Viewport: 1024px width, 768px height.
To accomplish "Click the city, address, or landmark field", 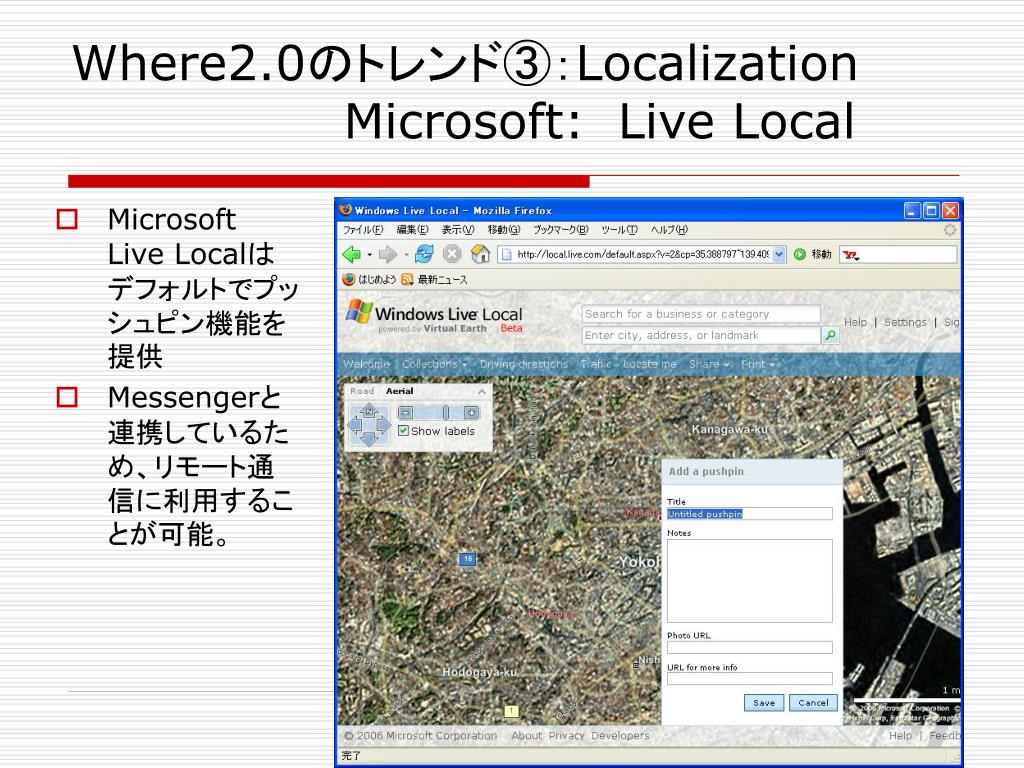I will click(701, 335).
